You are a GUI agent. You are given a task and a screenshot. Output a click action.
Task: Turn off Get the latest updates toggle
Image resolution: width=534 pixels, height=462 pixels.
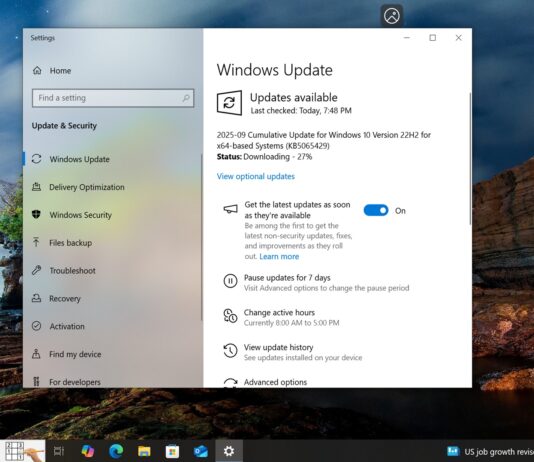[376, 210]
